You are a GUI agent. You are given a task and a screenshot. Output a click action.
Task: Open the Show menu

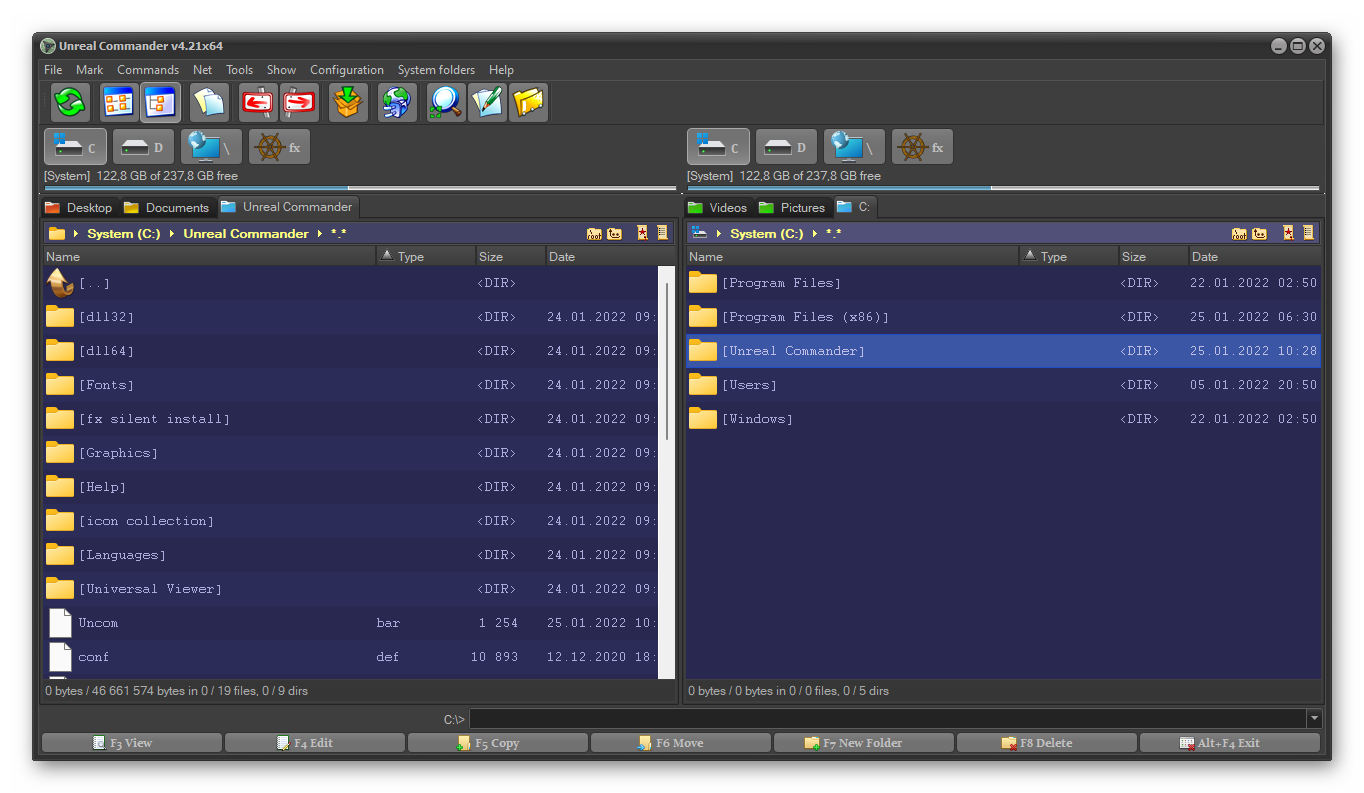[x=281, y=70]
